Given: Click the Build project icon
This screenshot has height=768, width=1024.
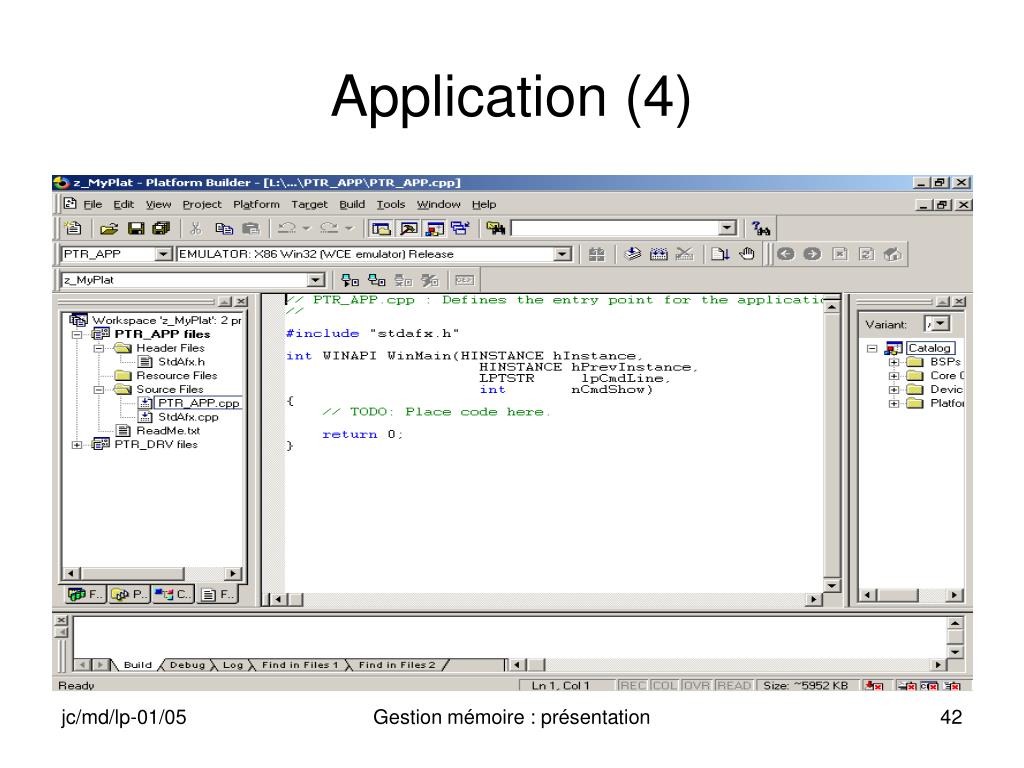Looking at the screenshot, I should click(632, 254).
